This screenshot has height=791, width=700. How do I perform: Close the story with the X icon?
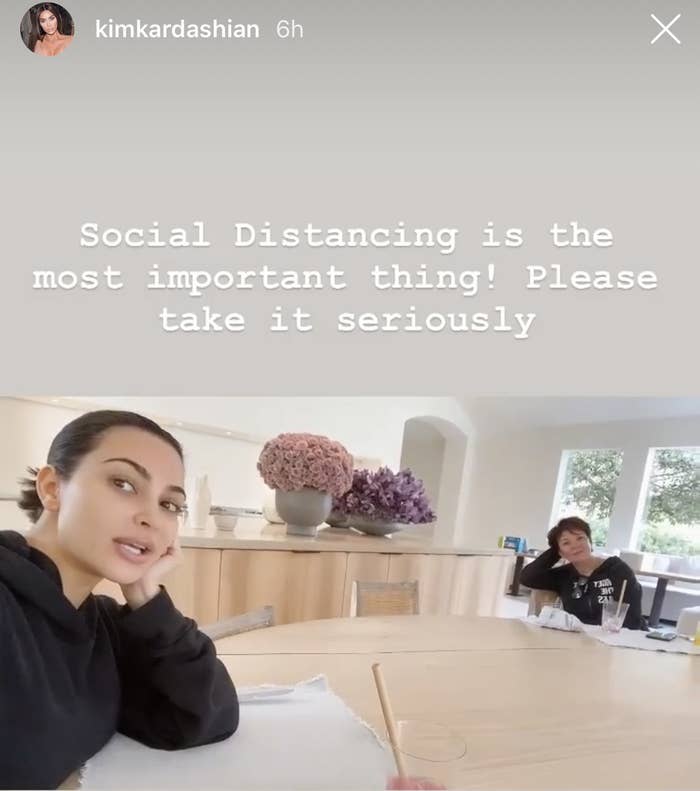click(665, 29)
